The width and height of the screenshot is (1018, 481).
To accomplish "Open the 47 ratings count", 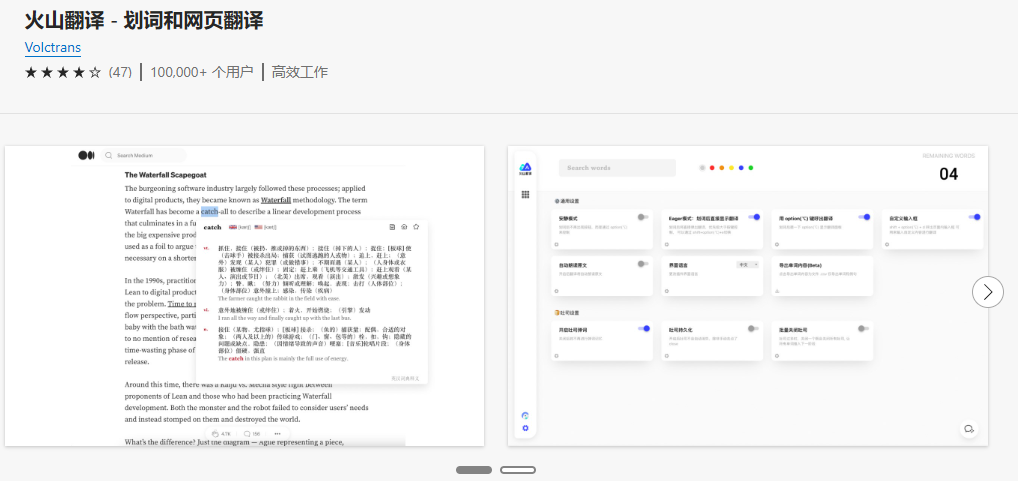I will (120, 72).
